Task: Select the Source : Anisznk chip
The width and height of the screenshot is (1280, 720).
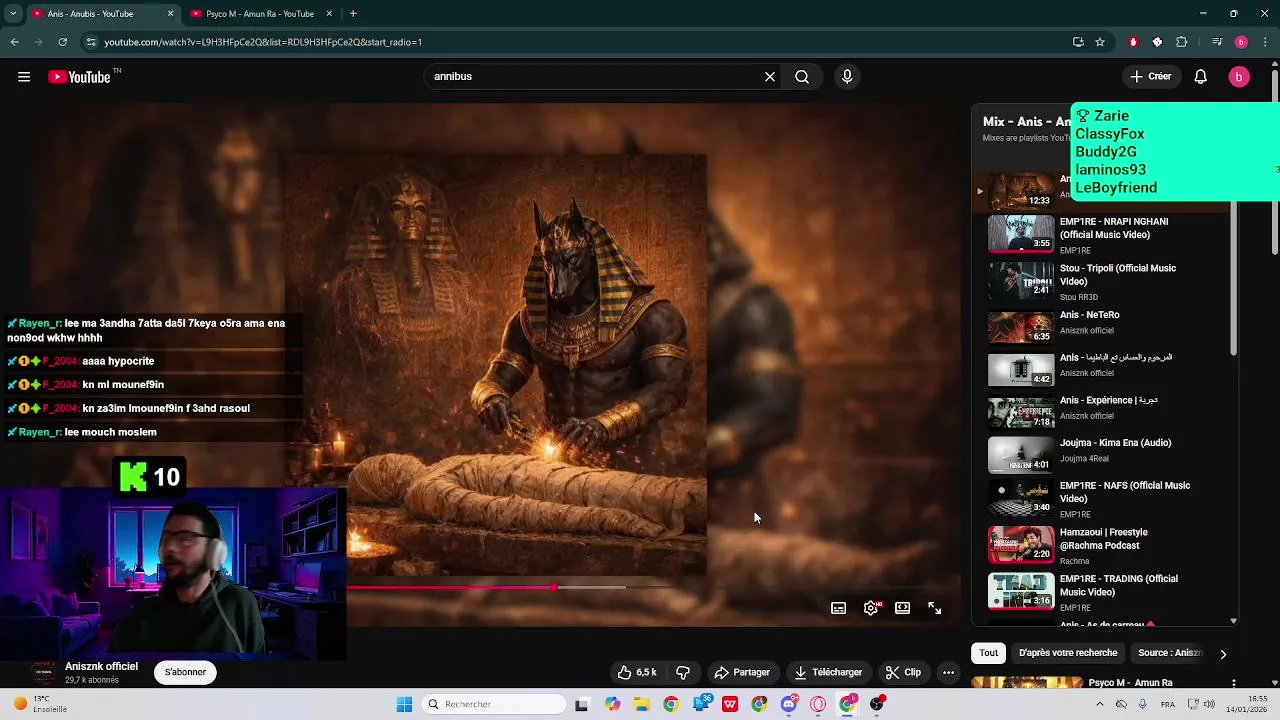Action: [1169, 653]
